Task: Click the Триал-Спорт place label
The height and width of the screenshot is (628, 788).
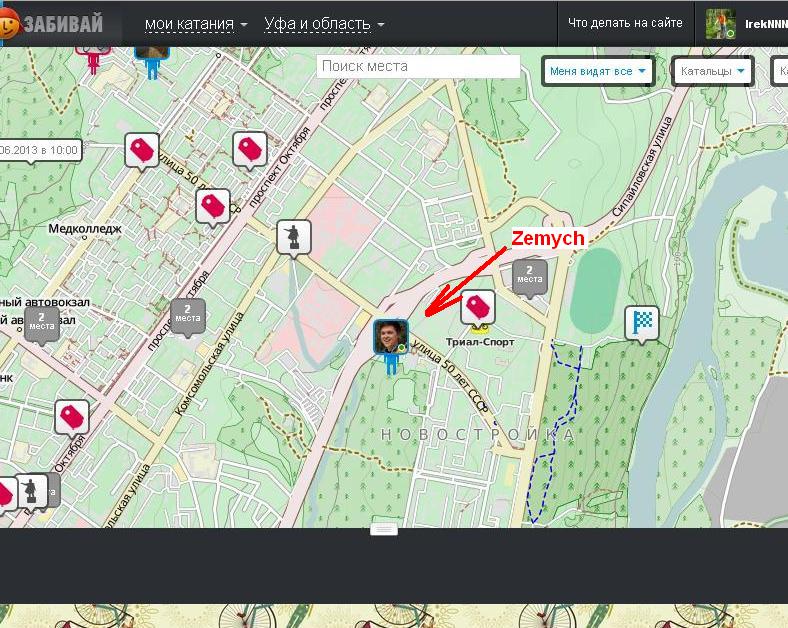Action: coord(479,342)
